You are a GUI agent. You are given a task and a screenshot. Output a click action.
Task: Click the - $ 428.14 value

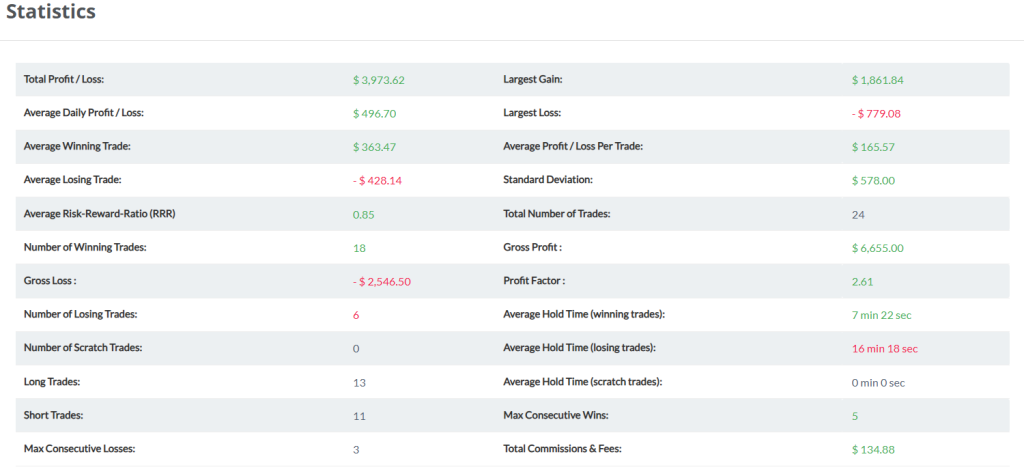tap(377, 180)
